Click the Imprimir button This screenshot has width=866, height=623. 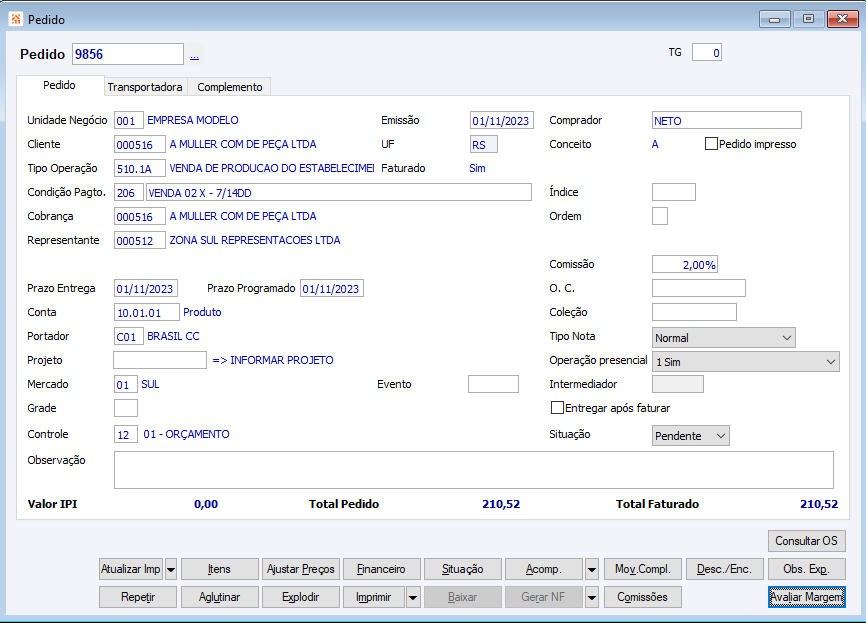click(x=374, y=597)
